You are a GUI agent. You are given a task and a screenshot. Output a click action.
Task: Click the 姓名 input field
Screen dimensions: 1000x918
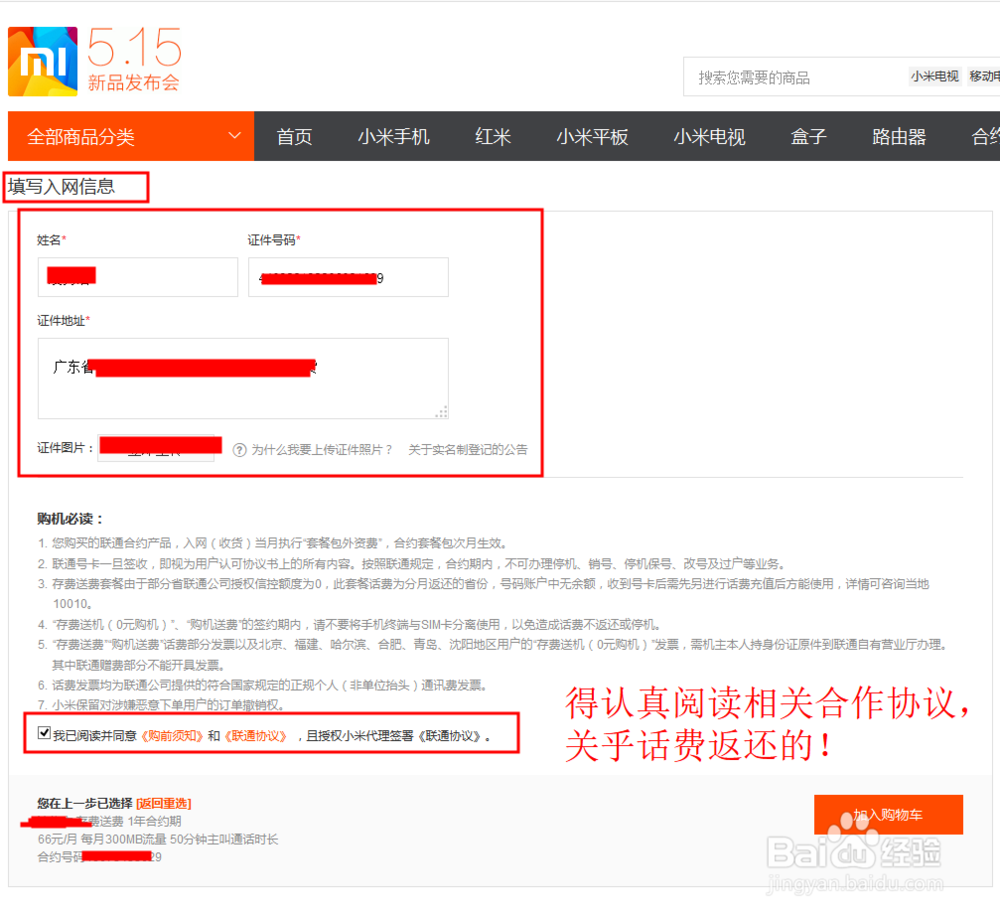click(x=138, y=277)
